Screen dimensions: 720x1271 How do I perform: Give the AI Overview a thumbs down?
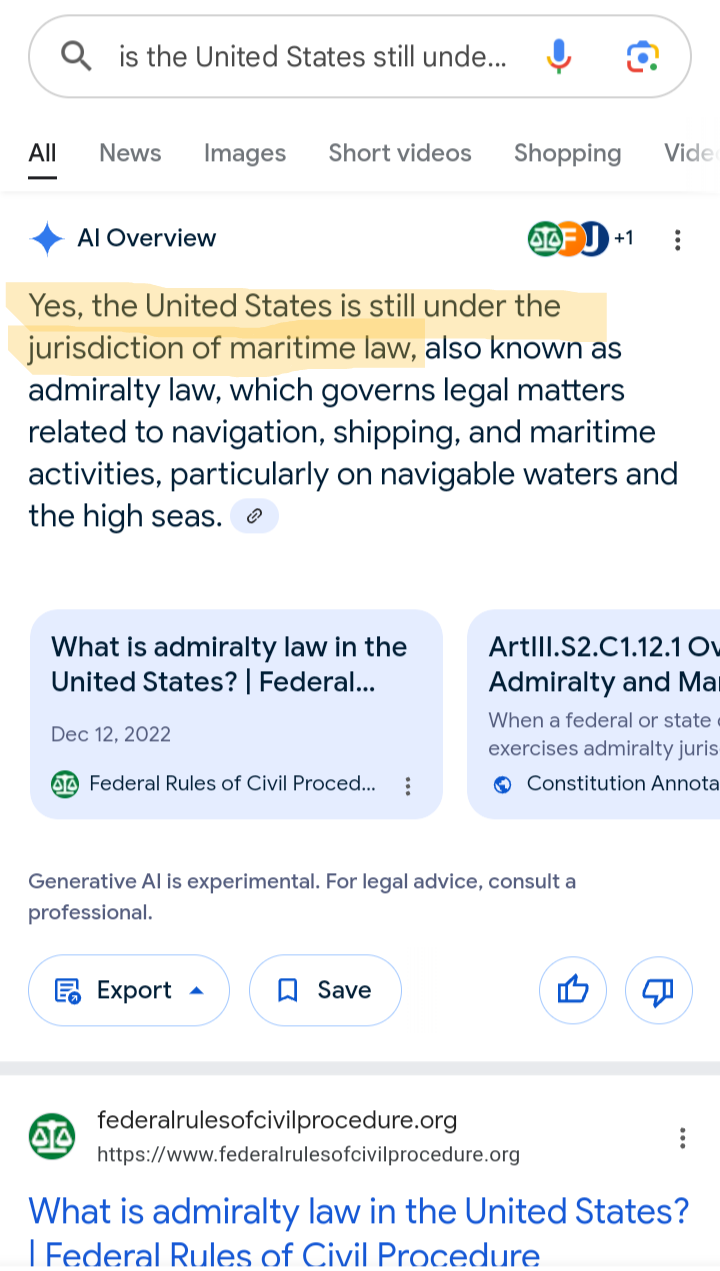[x=658, y=991]
